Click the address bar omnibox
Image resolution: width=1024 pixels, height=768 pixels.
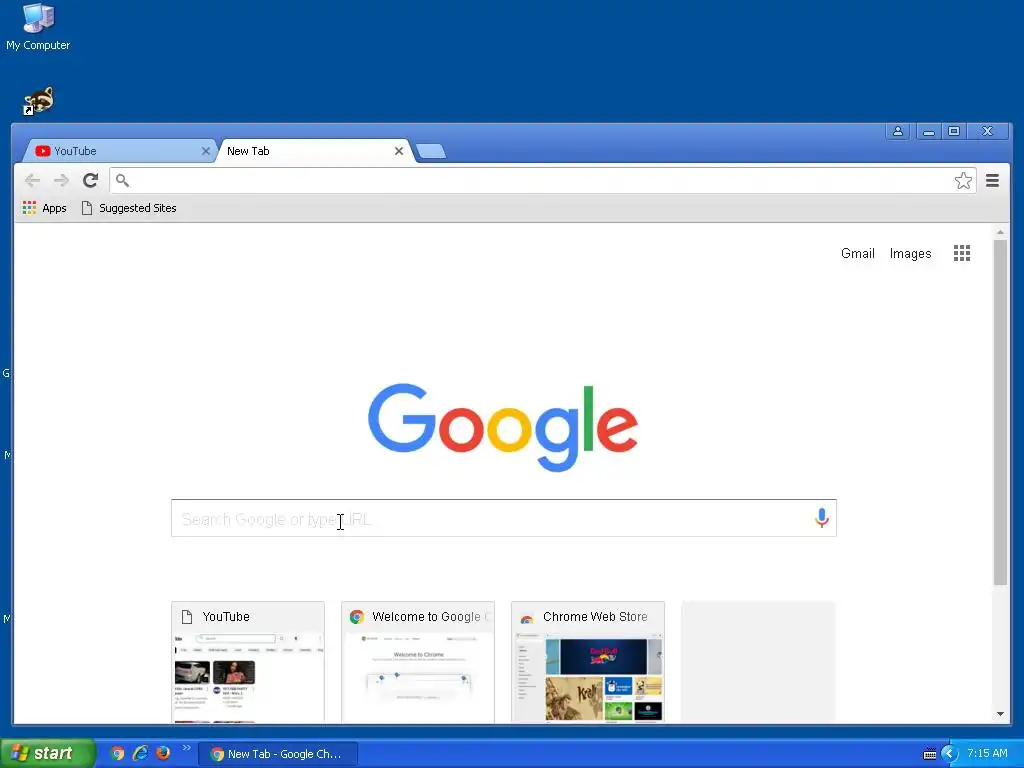coord(542,180)
